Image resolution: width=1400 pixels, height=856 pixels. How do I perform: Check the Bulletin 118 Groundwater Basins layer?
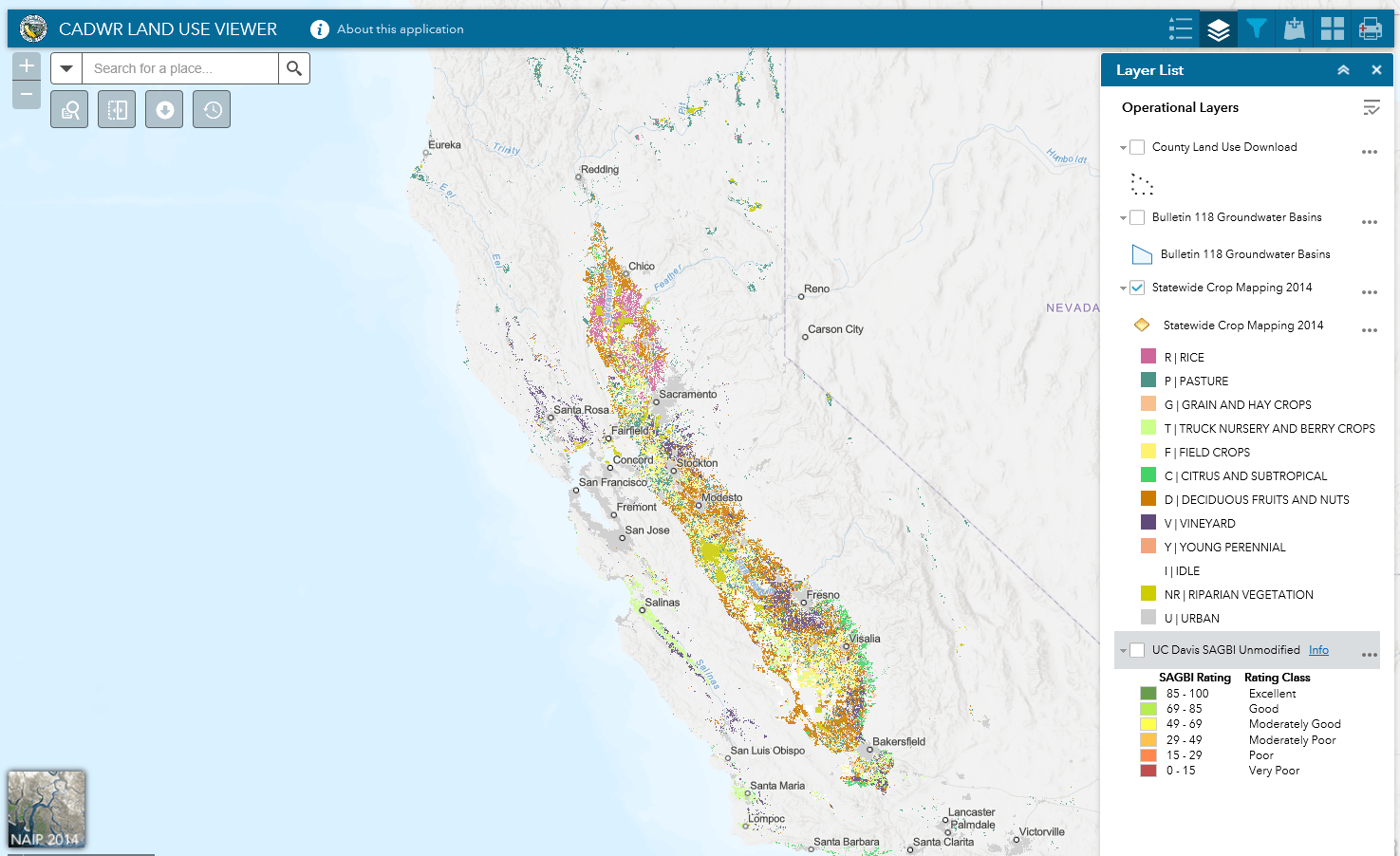1136,217
